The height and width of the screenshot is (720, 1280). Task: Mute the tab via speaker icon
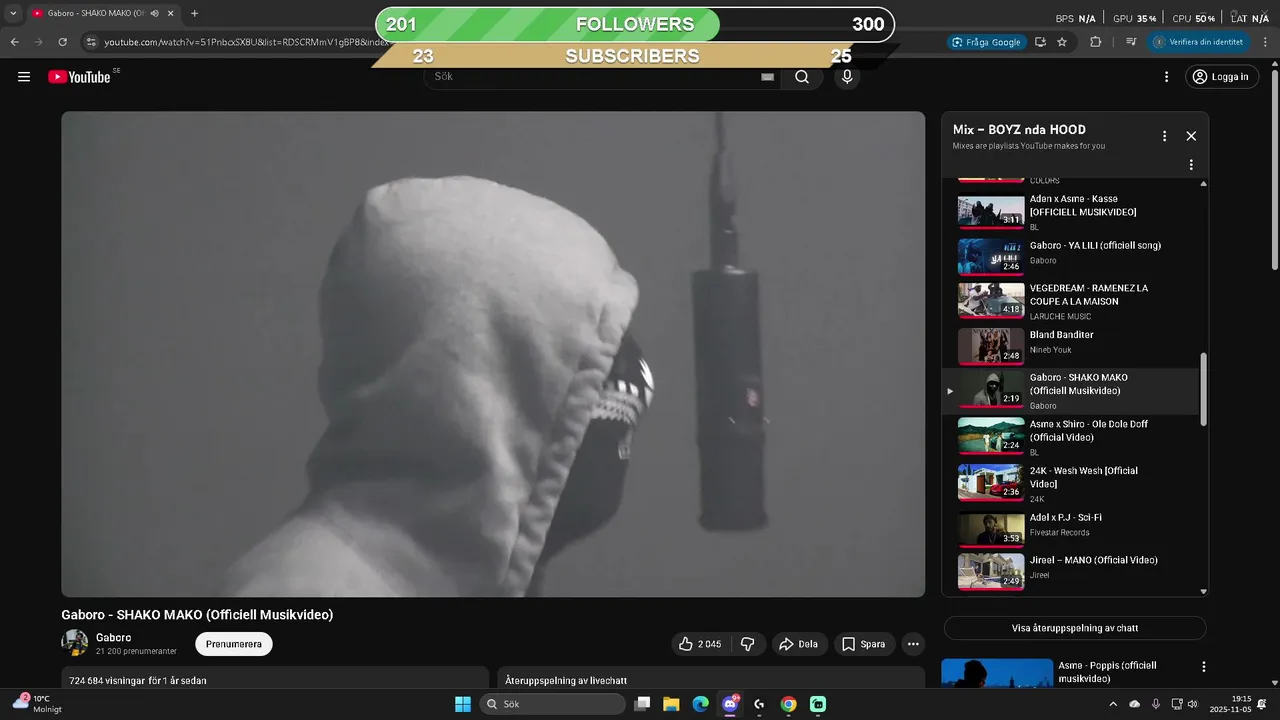click(154, 14)
